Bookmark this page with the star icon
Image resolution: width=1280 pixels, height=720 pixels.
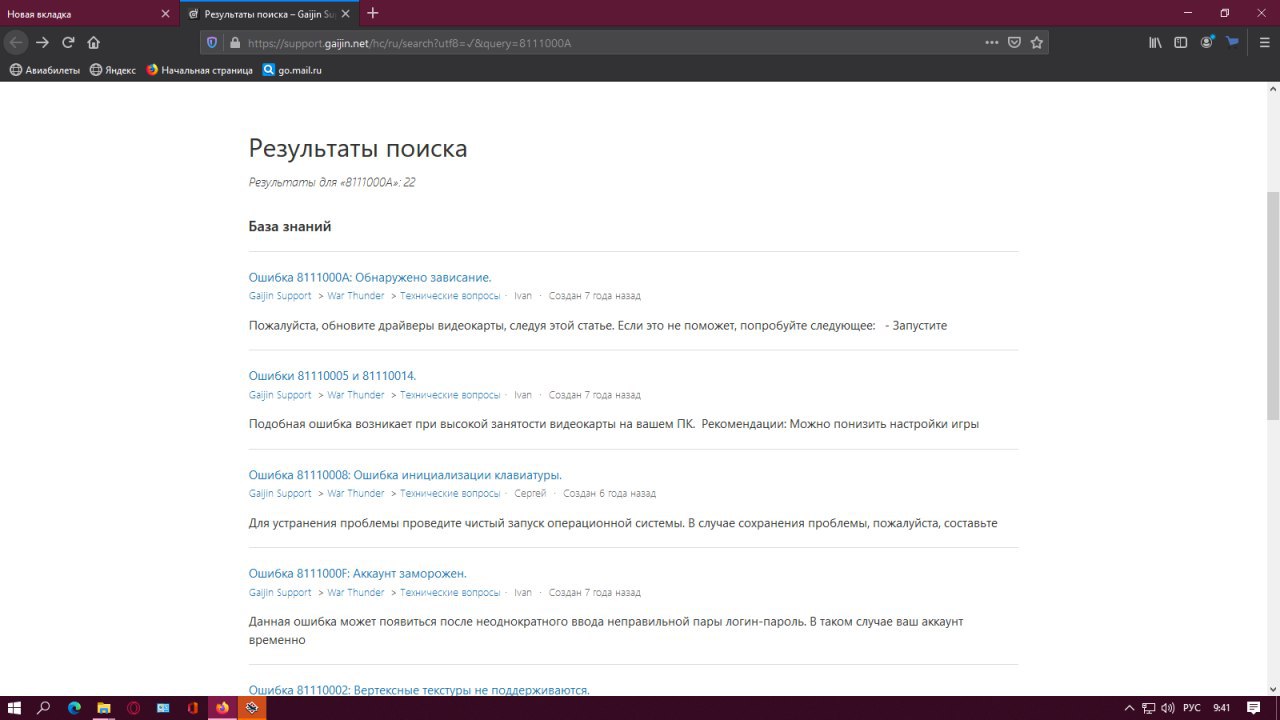[1037, 43]
